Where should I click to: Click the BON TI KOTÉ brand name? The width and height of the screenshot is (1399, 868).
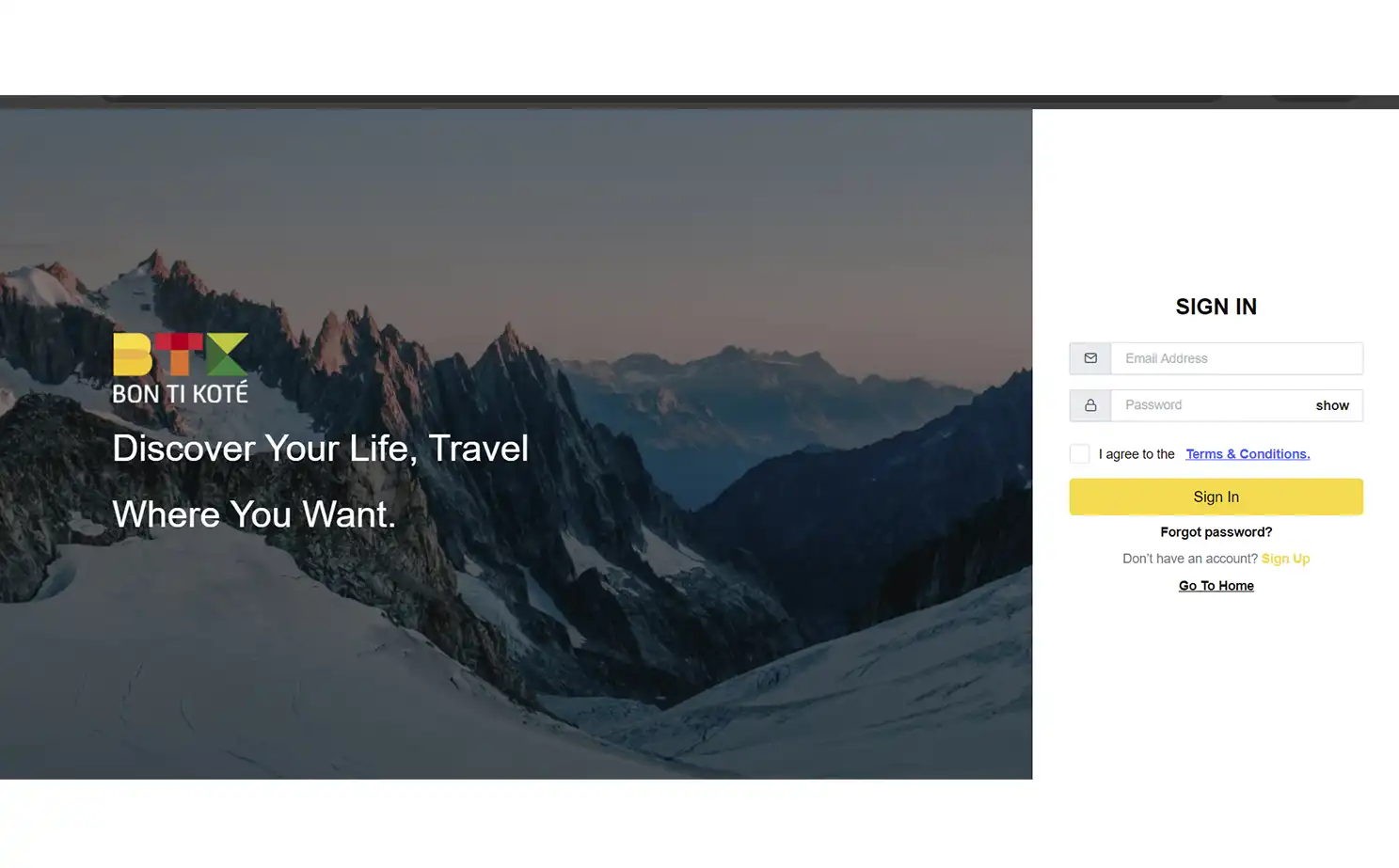tap(181, 392)
